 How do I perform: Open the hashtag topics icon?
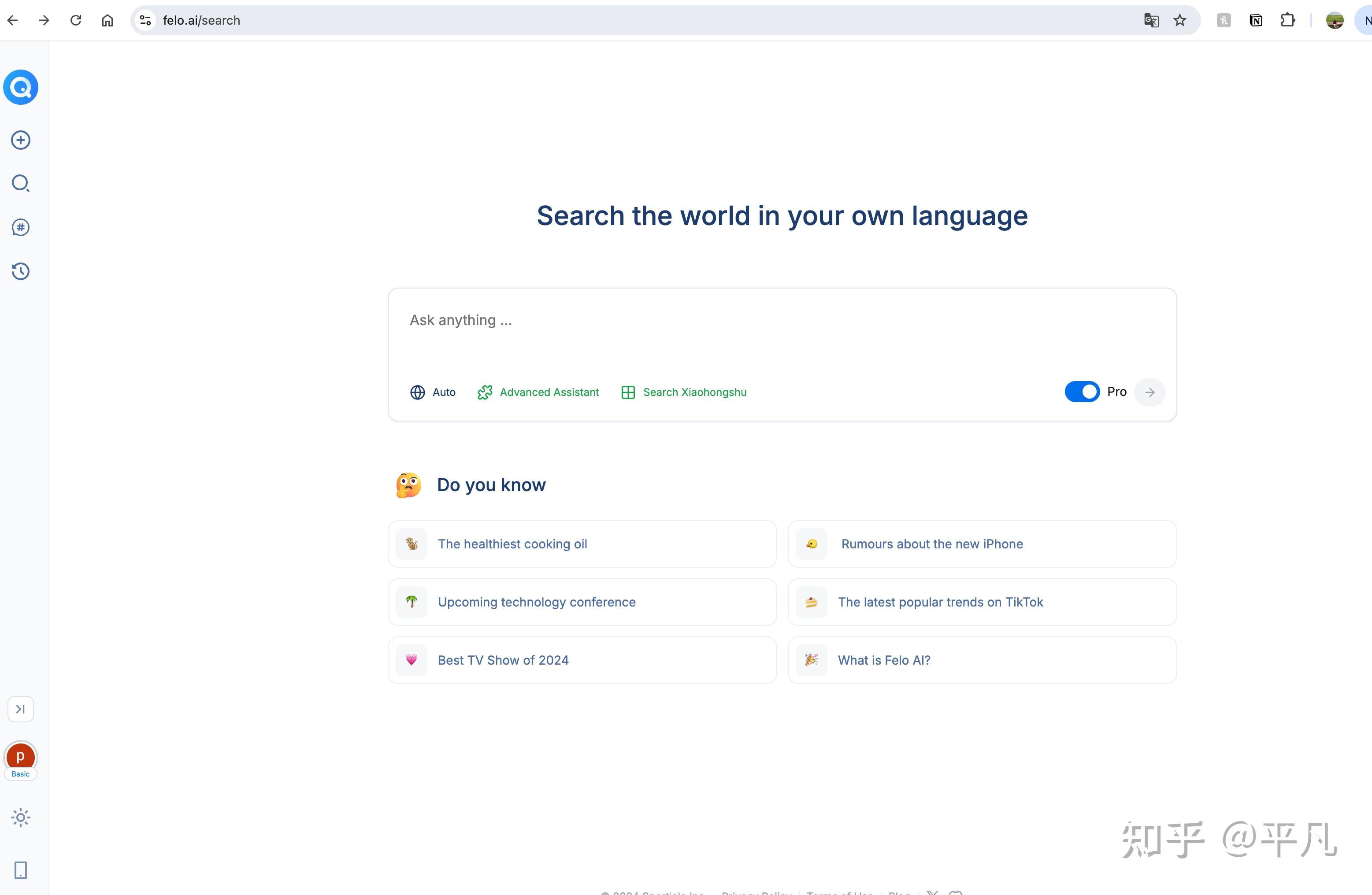[x=21, y=227]
